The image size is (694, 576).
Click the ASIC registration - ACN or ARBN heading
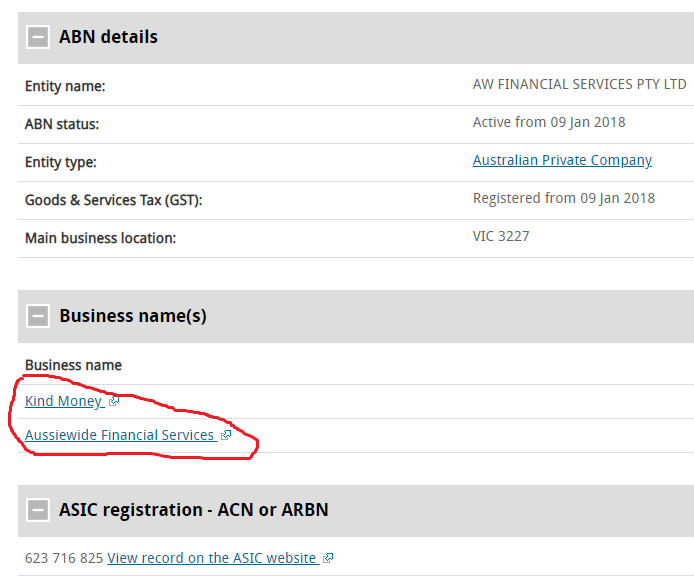(x=194, y=510)
